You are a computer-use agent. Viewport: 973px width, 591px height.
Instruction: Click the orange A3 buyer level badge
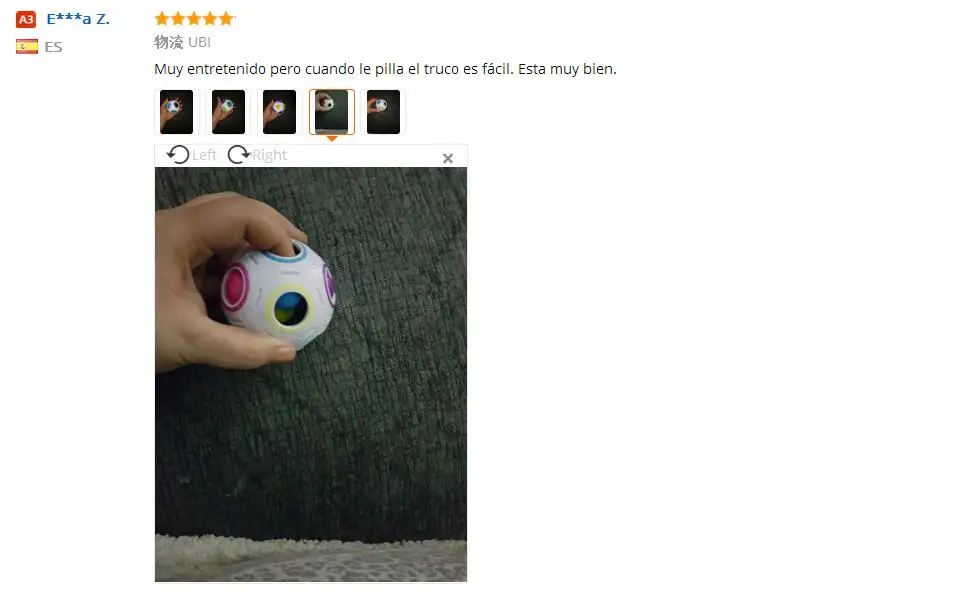click(26, 20)
